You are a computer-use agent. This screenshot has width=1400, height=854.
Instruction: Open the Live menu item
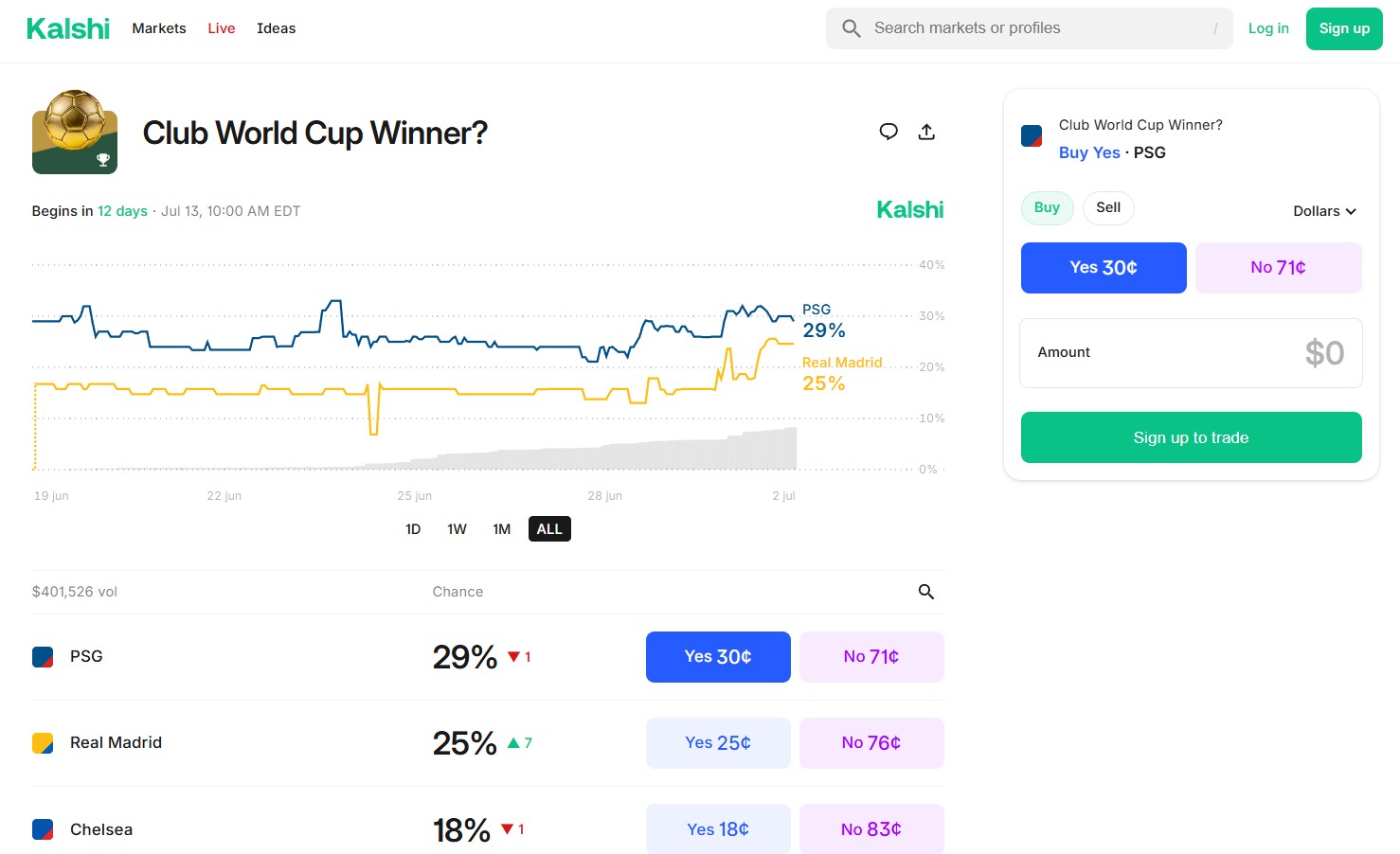pyautogui.click(x=222, y=28)
